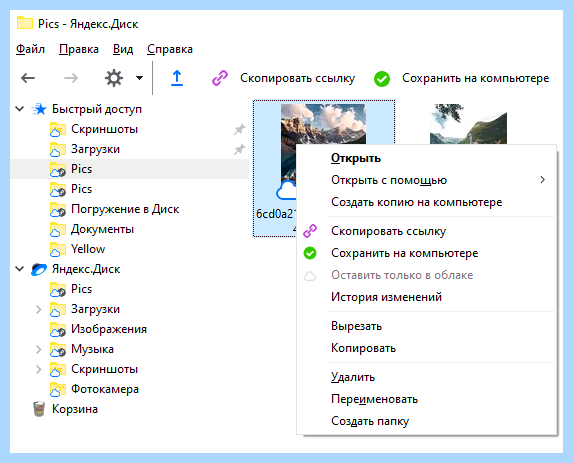Choose Скопировать ссылку in context menu

pos(388,231)
